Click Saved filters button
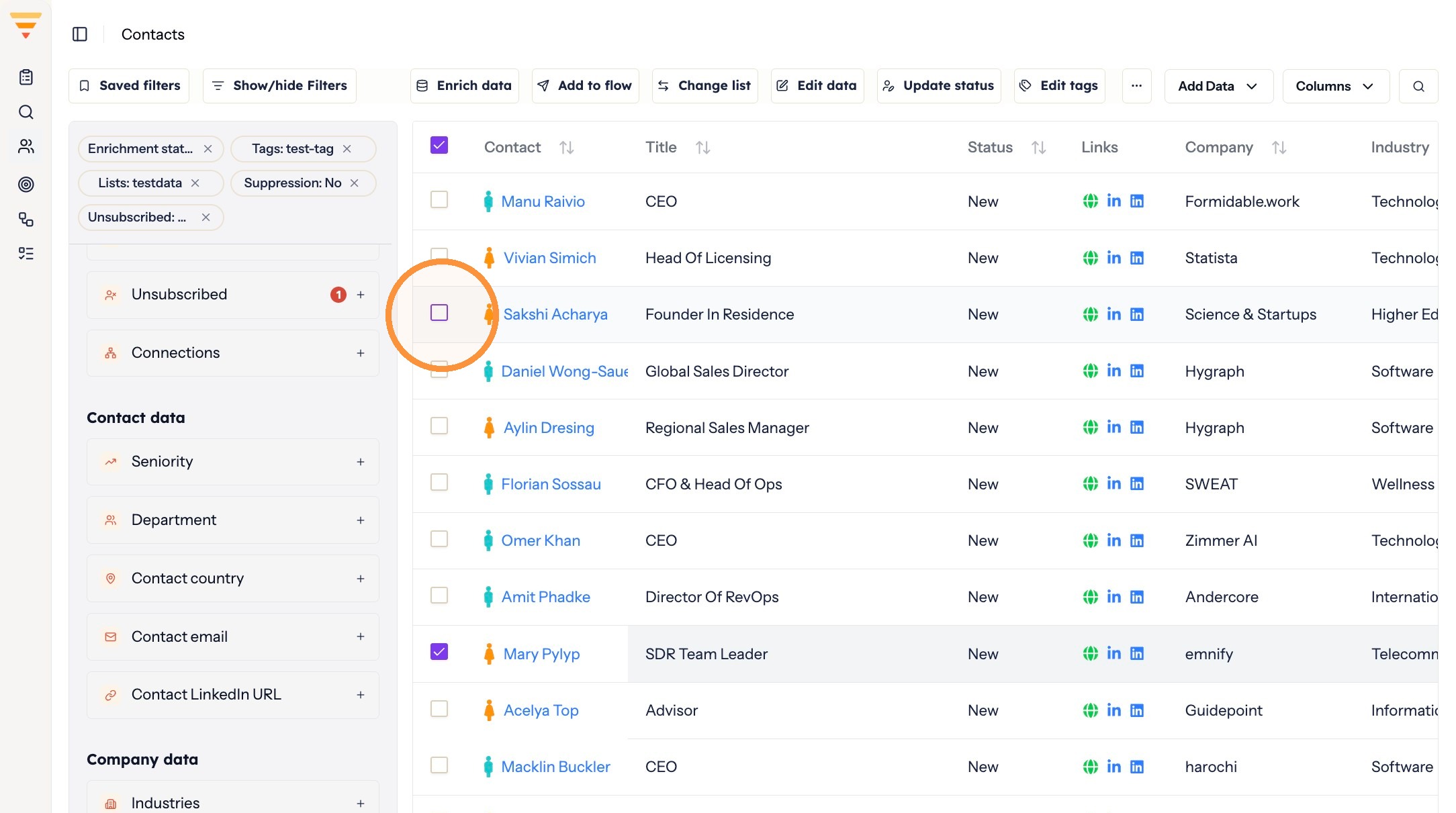Image resolution: width=1456 pixels, height=813 pixels. coord(129,86)
